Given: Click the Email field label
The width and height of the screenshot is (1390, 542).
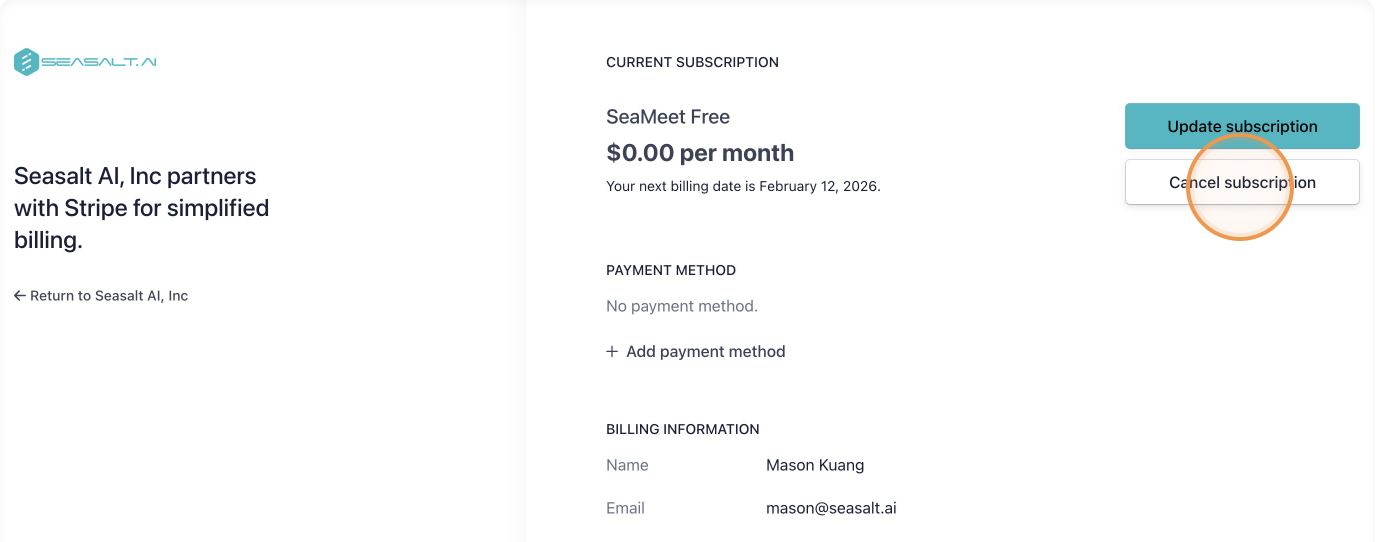Looking at the screenshot, I should click(x=625, y=508).
